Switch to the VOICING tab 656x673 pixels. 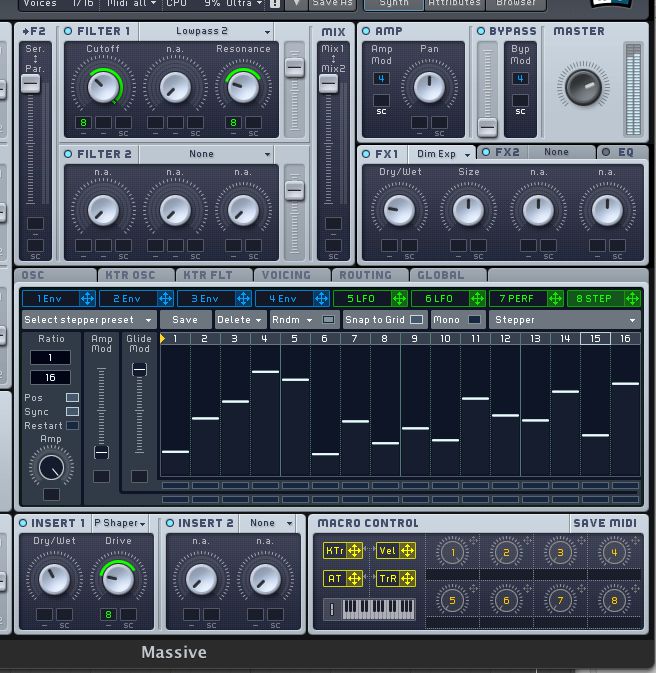(292, 275)
